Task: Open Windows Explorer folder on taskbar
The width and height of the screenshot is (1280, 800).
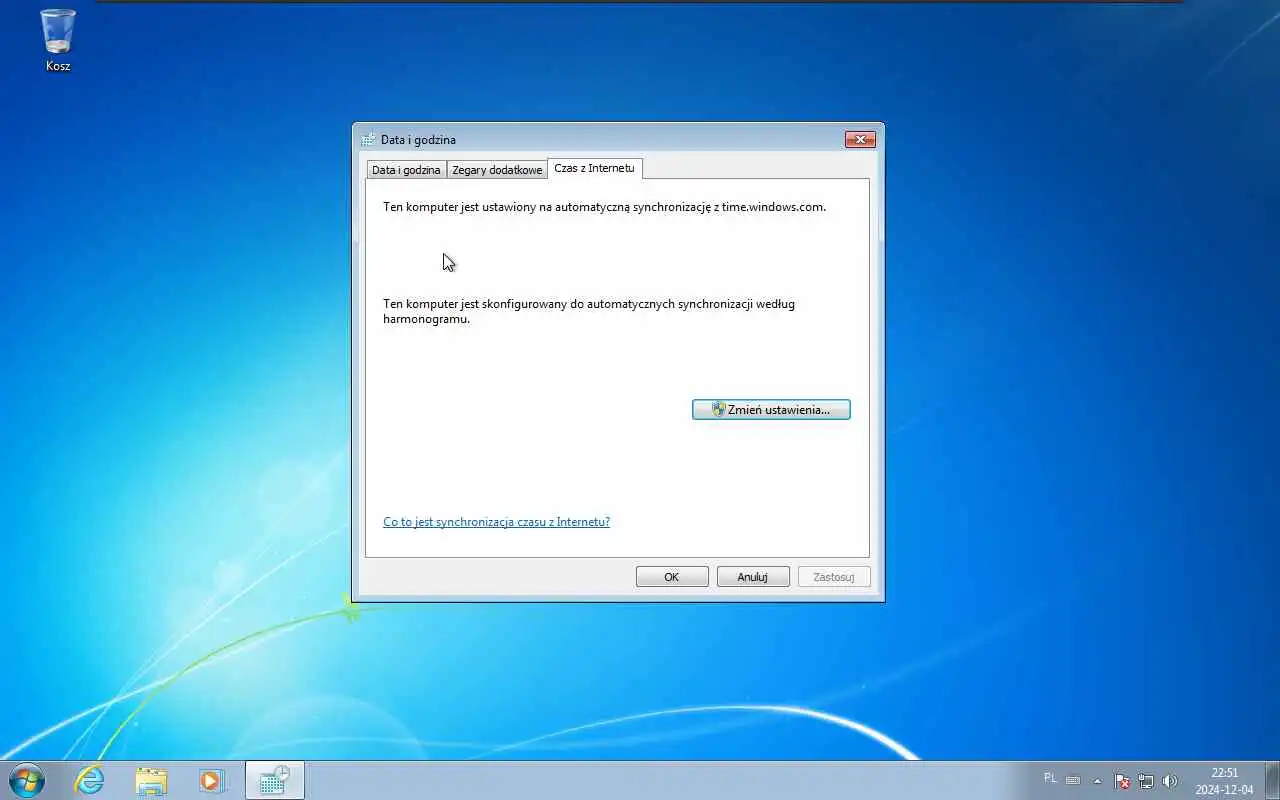Action: [x=151, y=780]
